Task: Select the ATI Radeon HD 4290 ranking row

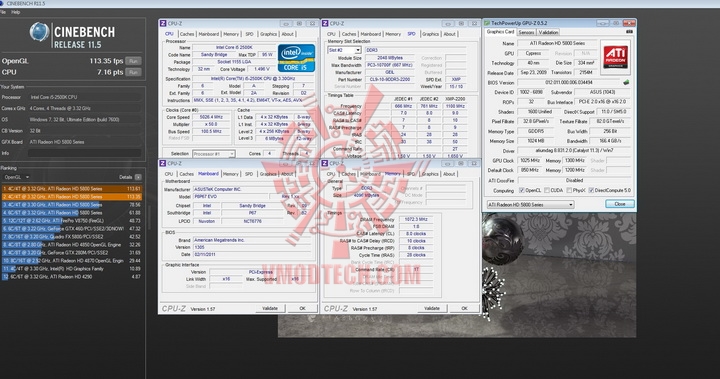Action: 72,277
